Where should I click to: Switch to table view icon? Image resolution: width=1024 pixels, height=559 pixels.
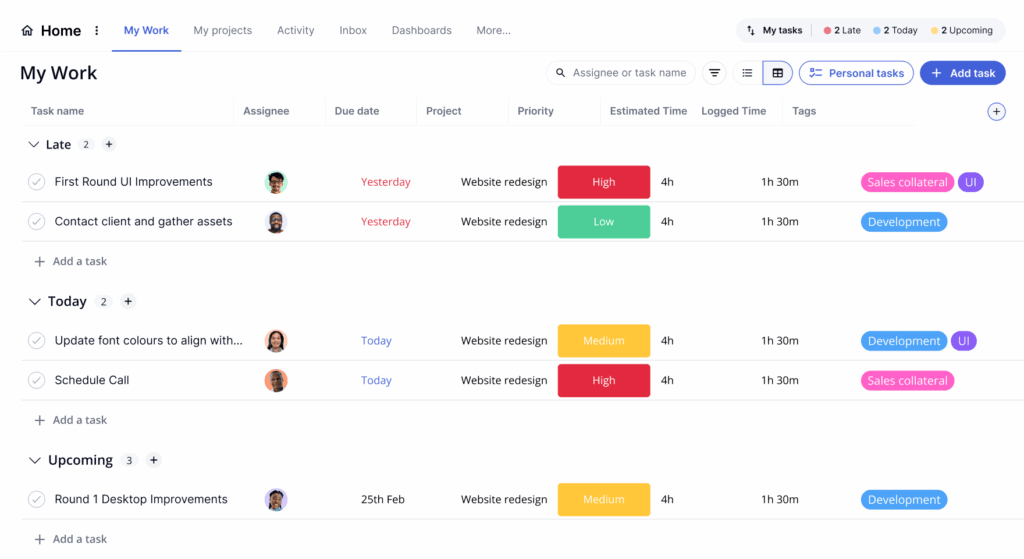777,73
